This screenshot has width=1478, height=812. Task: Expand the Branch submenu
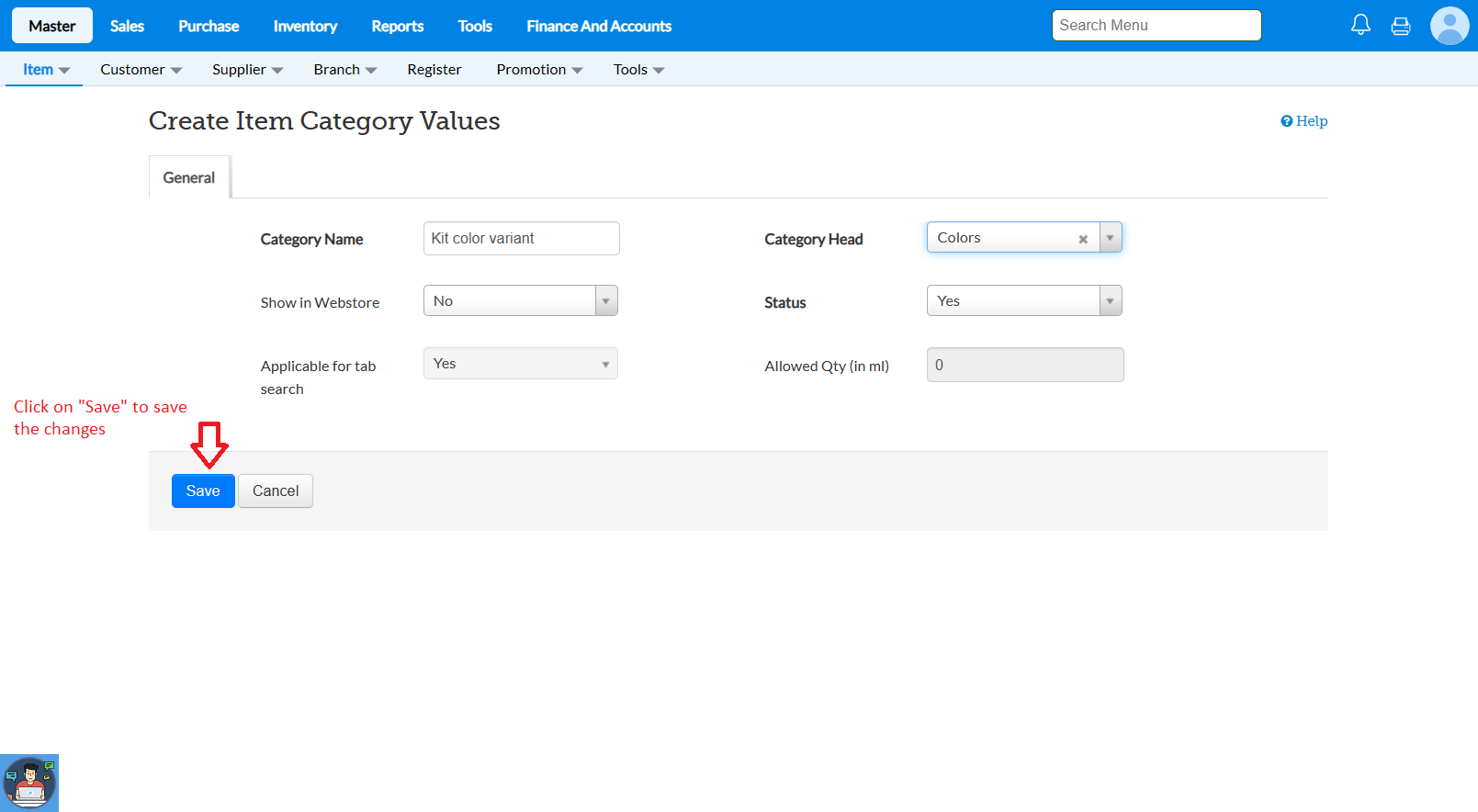point(345,70)
